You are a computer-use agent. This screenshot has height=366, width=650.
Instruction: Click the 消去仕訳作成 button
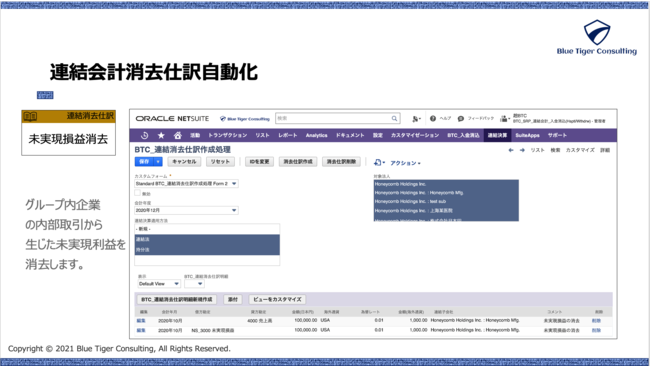pos(298,162)
